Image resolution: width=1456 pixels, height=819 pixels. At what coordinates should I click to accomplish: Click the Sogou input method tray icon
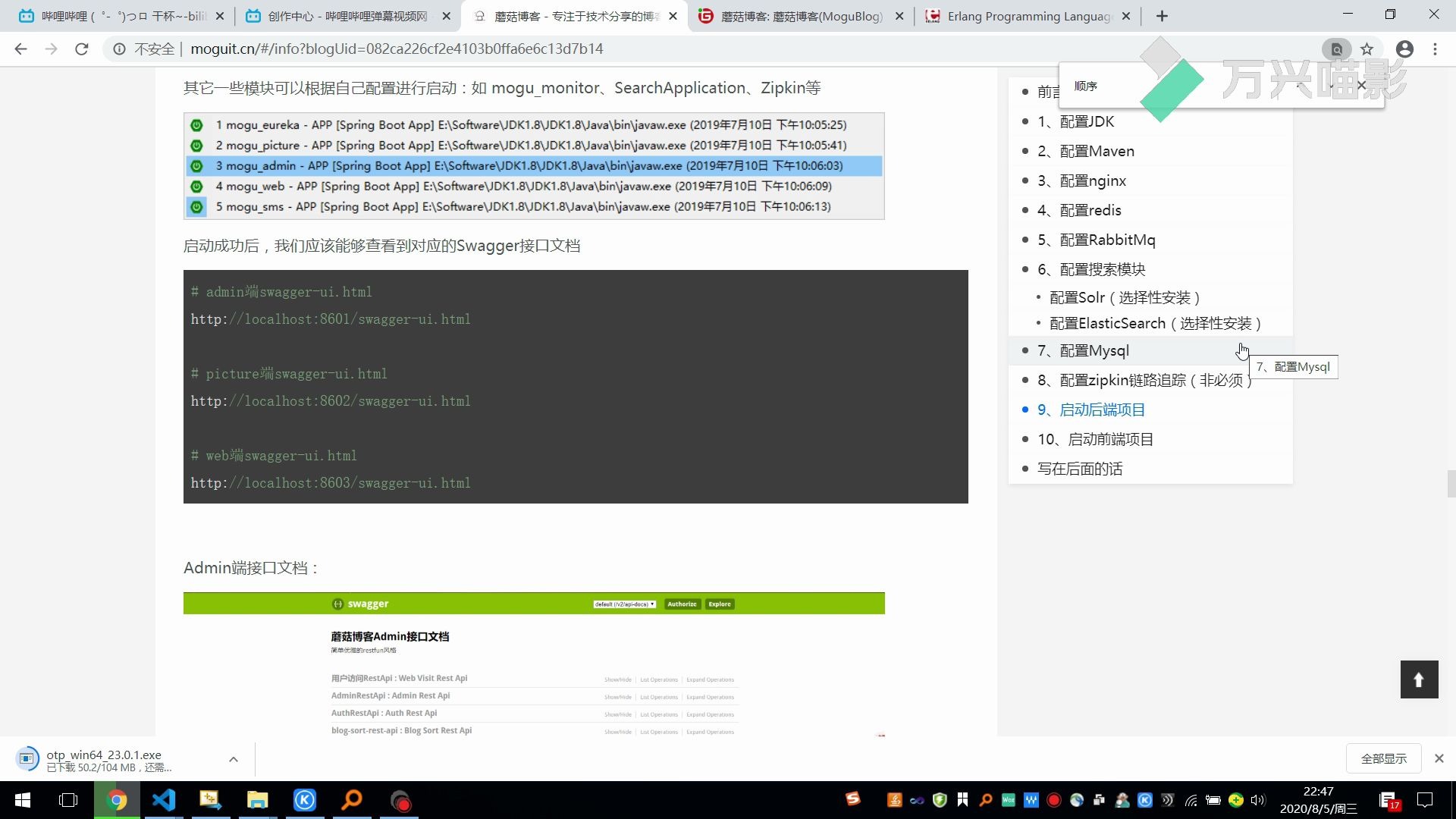853,799
